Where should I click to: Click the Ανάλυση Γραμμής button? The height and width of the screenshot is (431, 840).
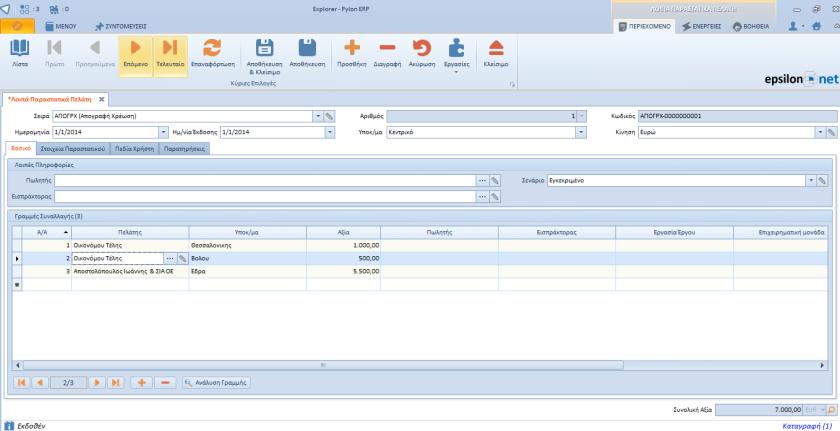[216, 383]
